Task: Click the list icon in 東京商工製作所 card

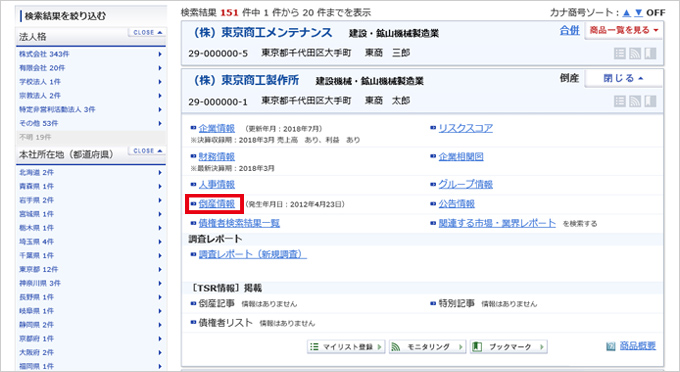Action: [x=620, y=101]
